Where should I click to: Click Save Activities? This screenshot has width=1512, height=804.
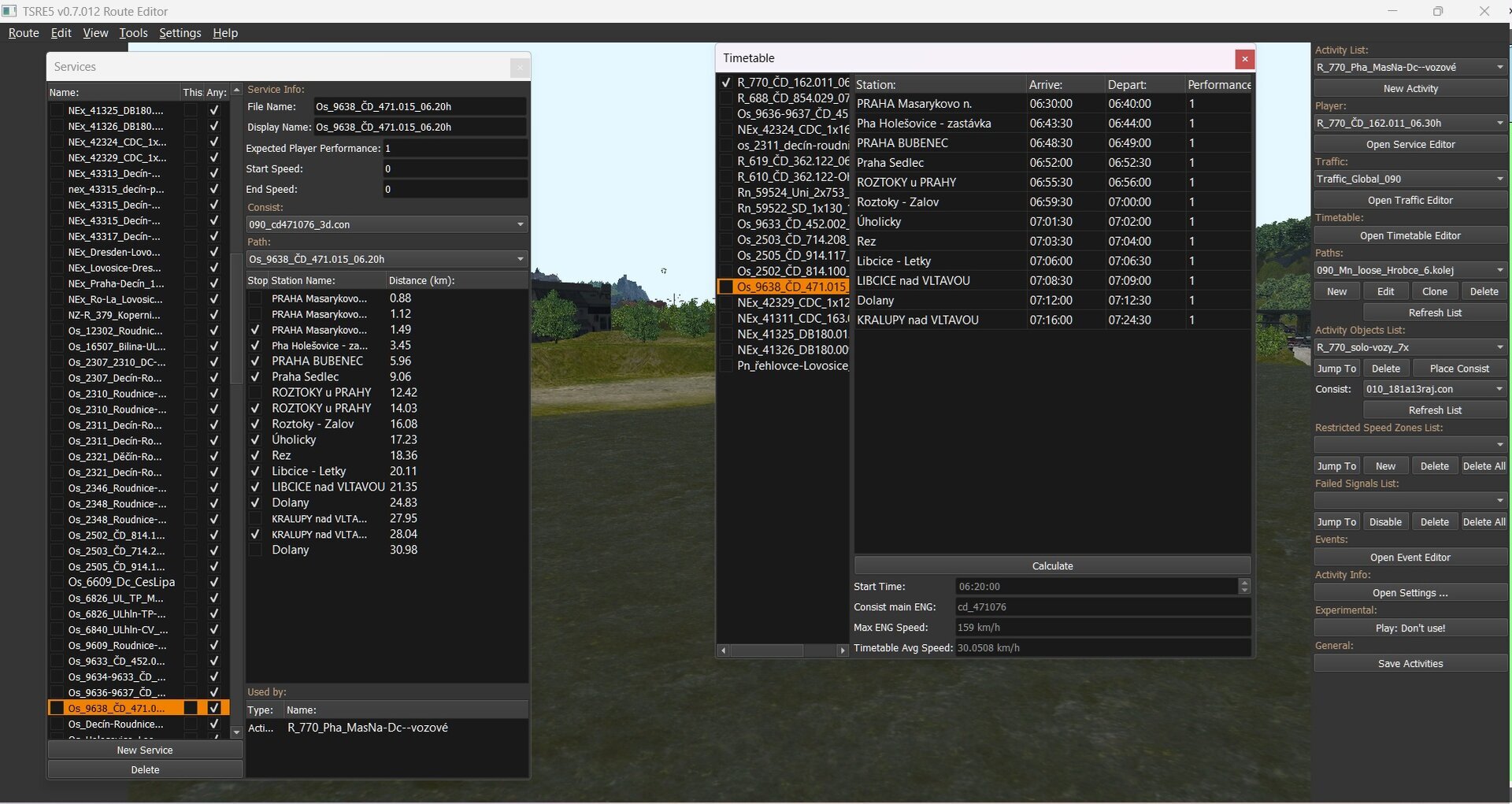[1410, 664]
